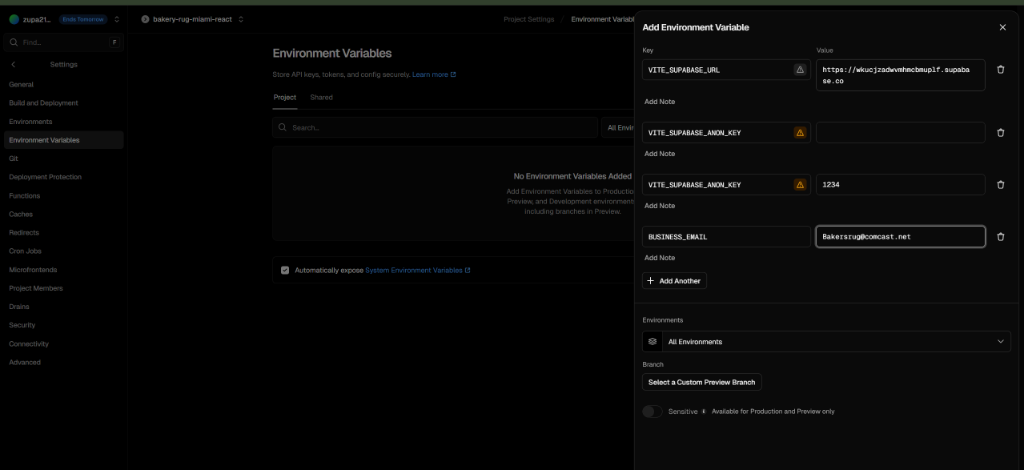Click Select a Custom Preview Branch
Viewport: 1024px width, 470px height.
point(702,382)
